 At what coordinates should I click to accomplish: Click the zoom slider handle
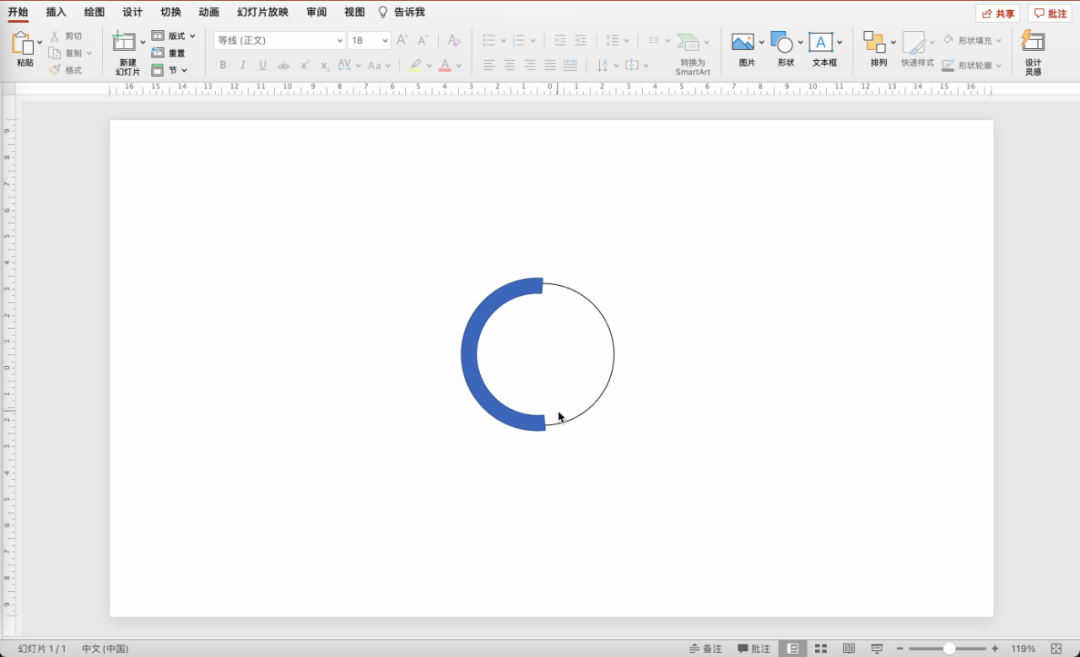click(949, 649)
